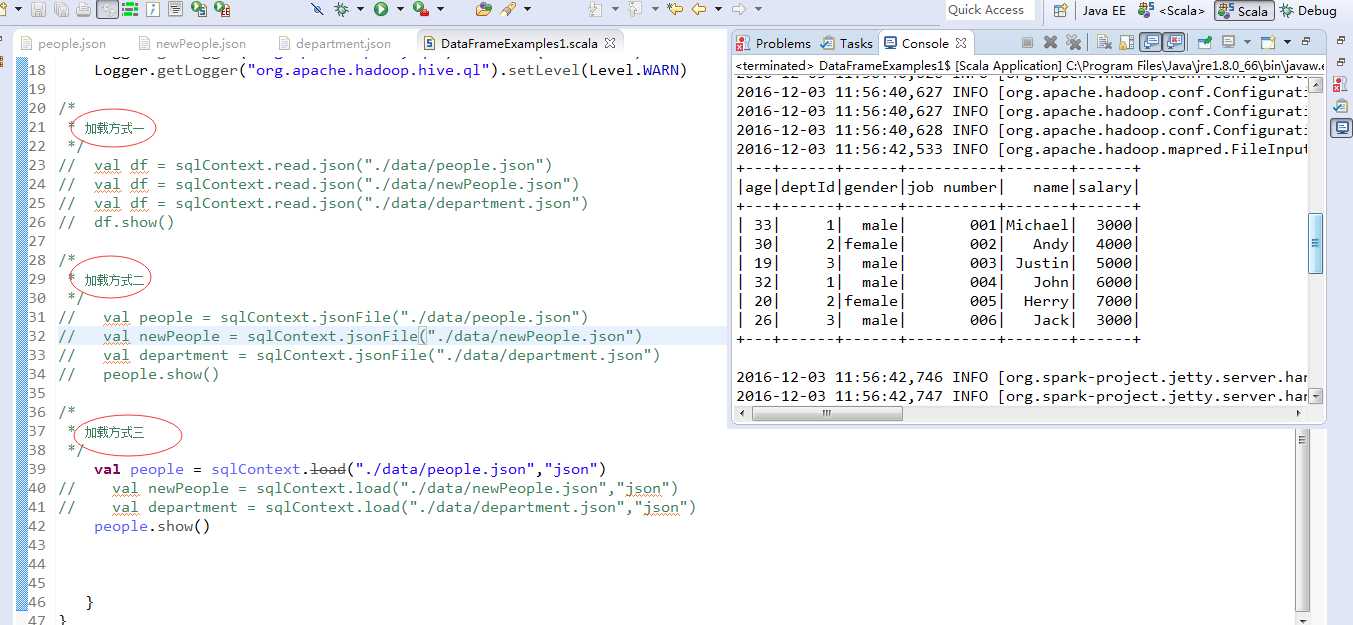Close the Console view tab
This screenshot has width=1353, height=625.
pyautogui.click(x=961, y=43)
